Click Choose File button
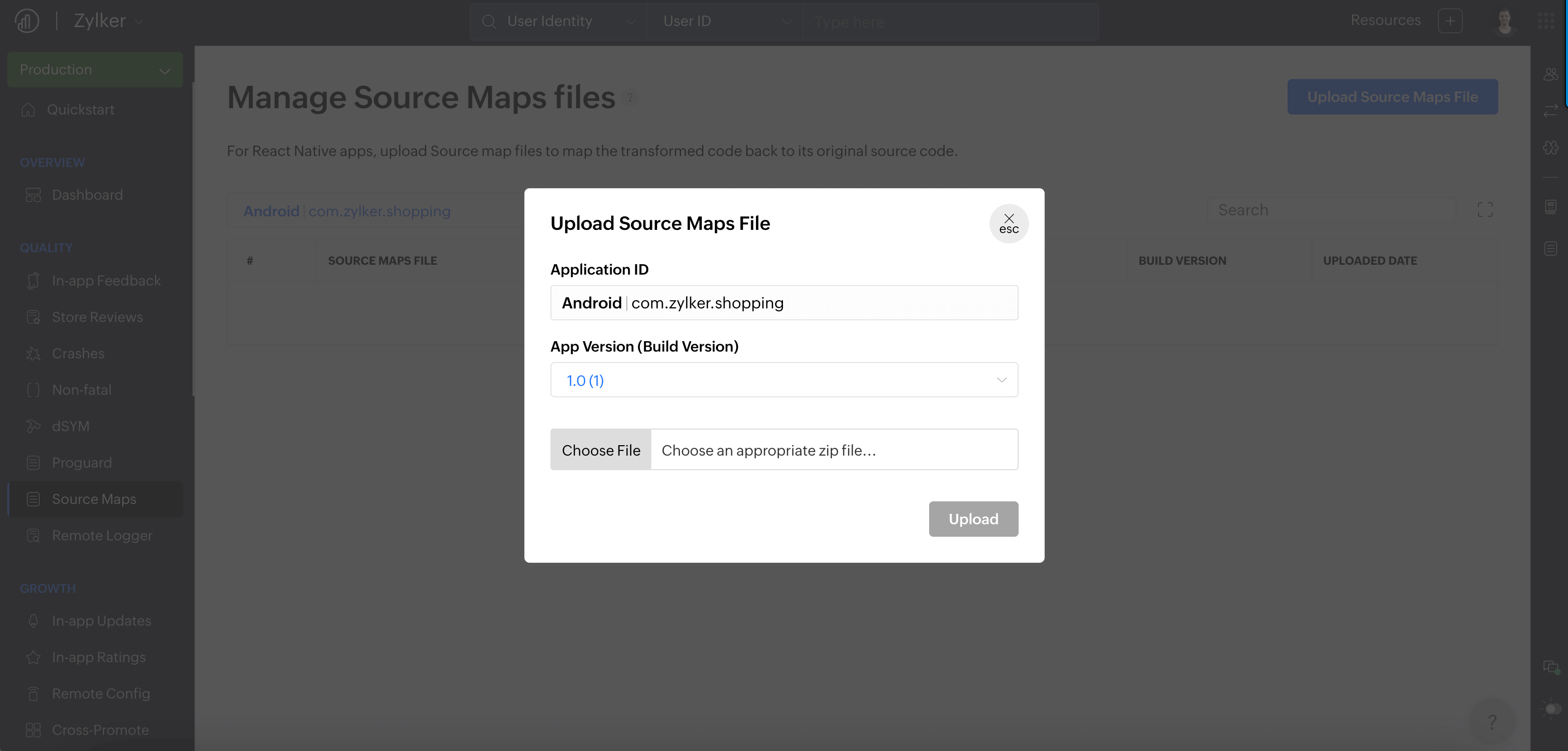 tap(600, 450)
